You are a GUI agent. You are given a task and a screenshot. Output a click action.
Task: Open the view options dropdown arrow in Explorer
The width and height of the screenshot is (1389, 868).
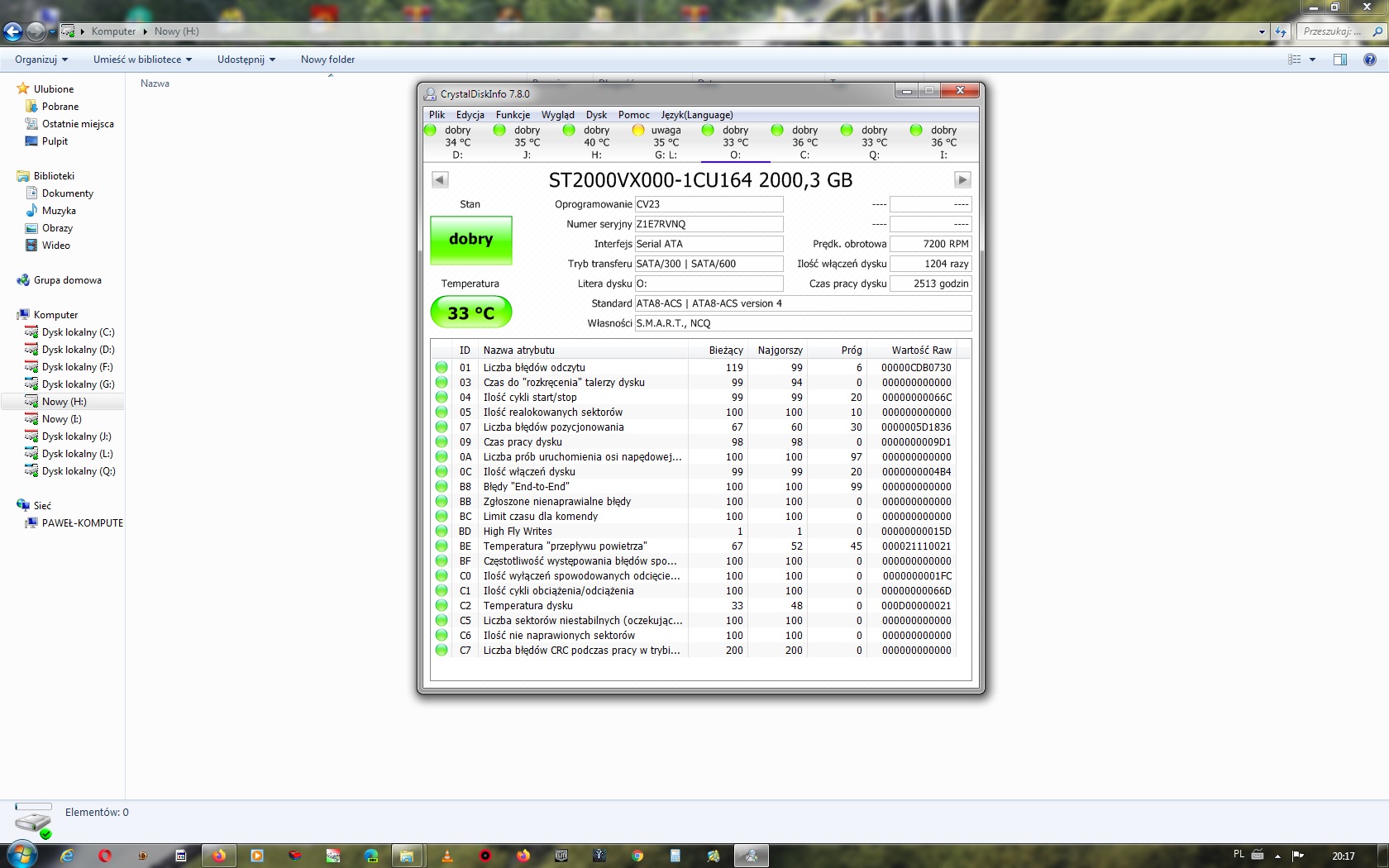[x=1312, y=60]
